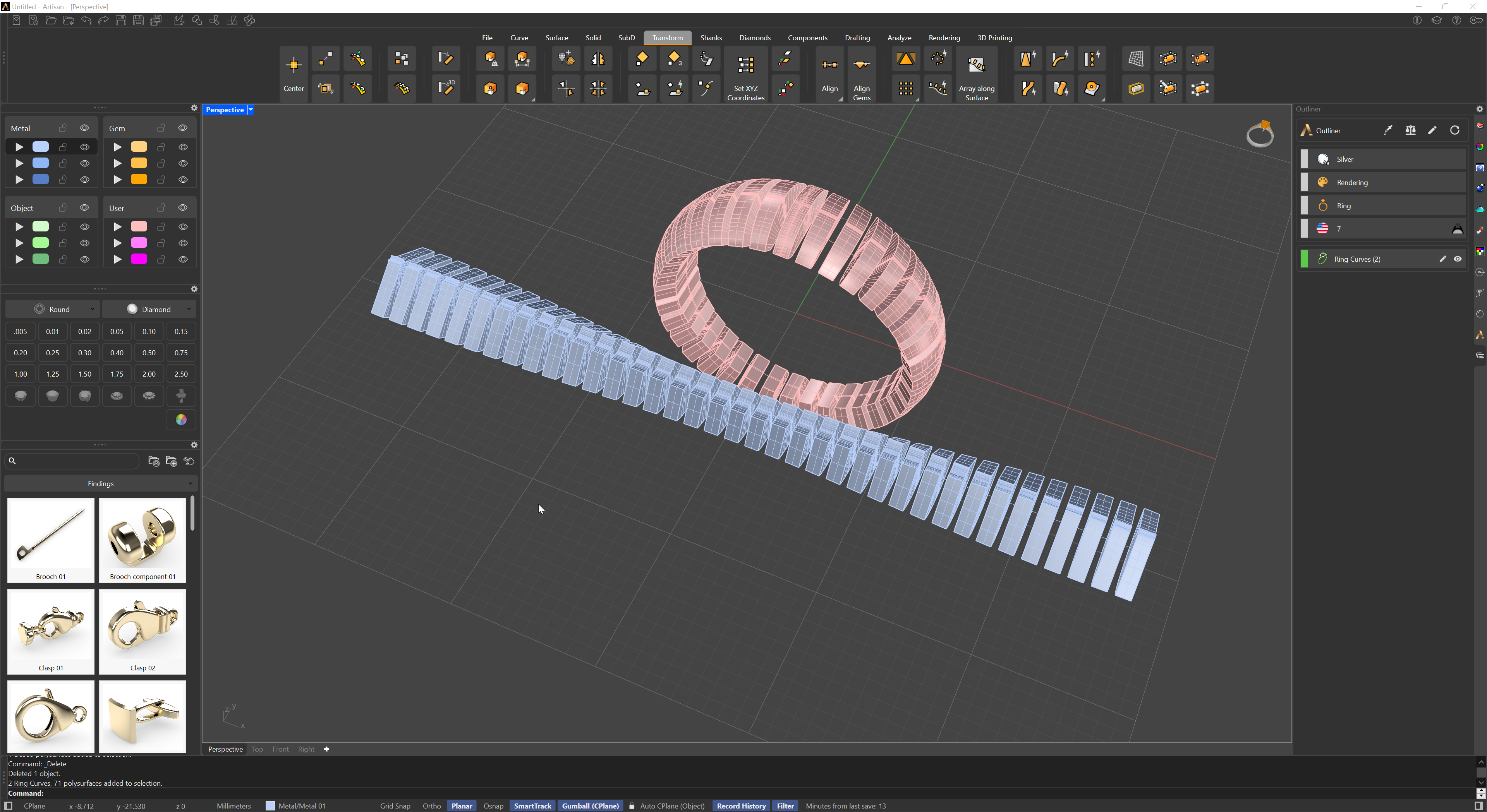Toggle visibility of the User layer group
This screenshot has height=812, width=1487.
point(182,208)
